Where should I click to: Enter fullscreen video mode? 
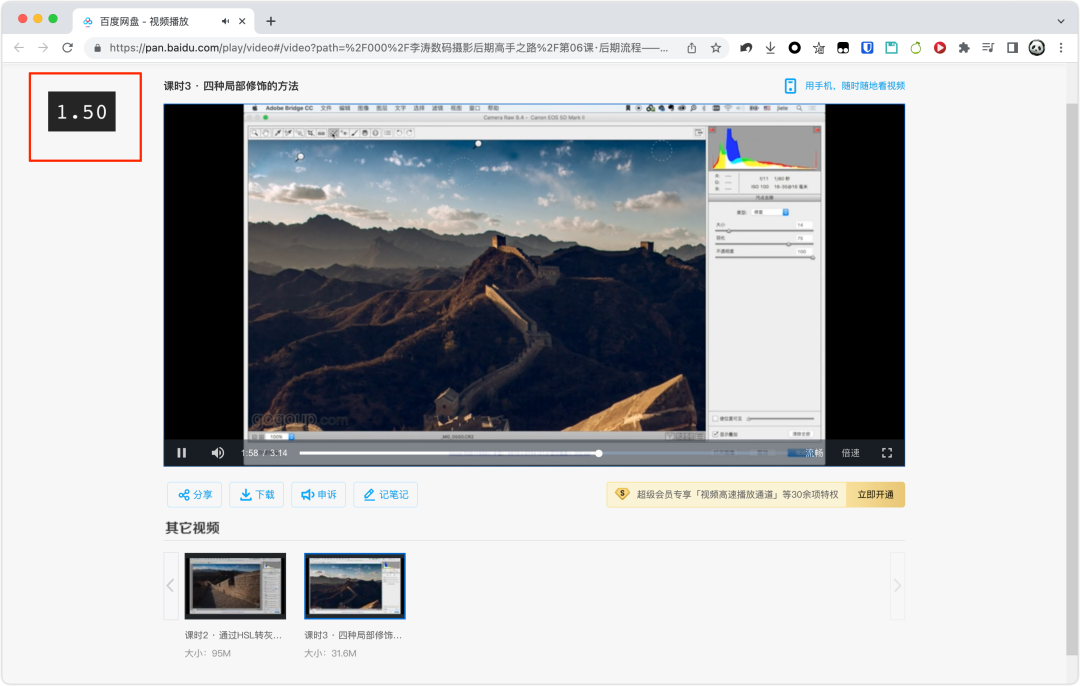887,453
